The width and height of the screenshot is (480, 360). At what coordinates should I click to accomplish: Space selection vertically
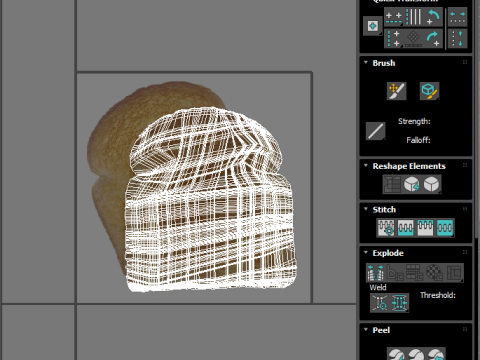[x=457, y=38]
